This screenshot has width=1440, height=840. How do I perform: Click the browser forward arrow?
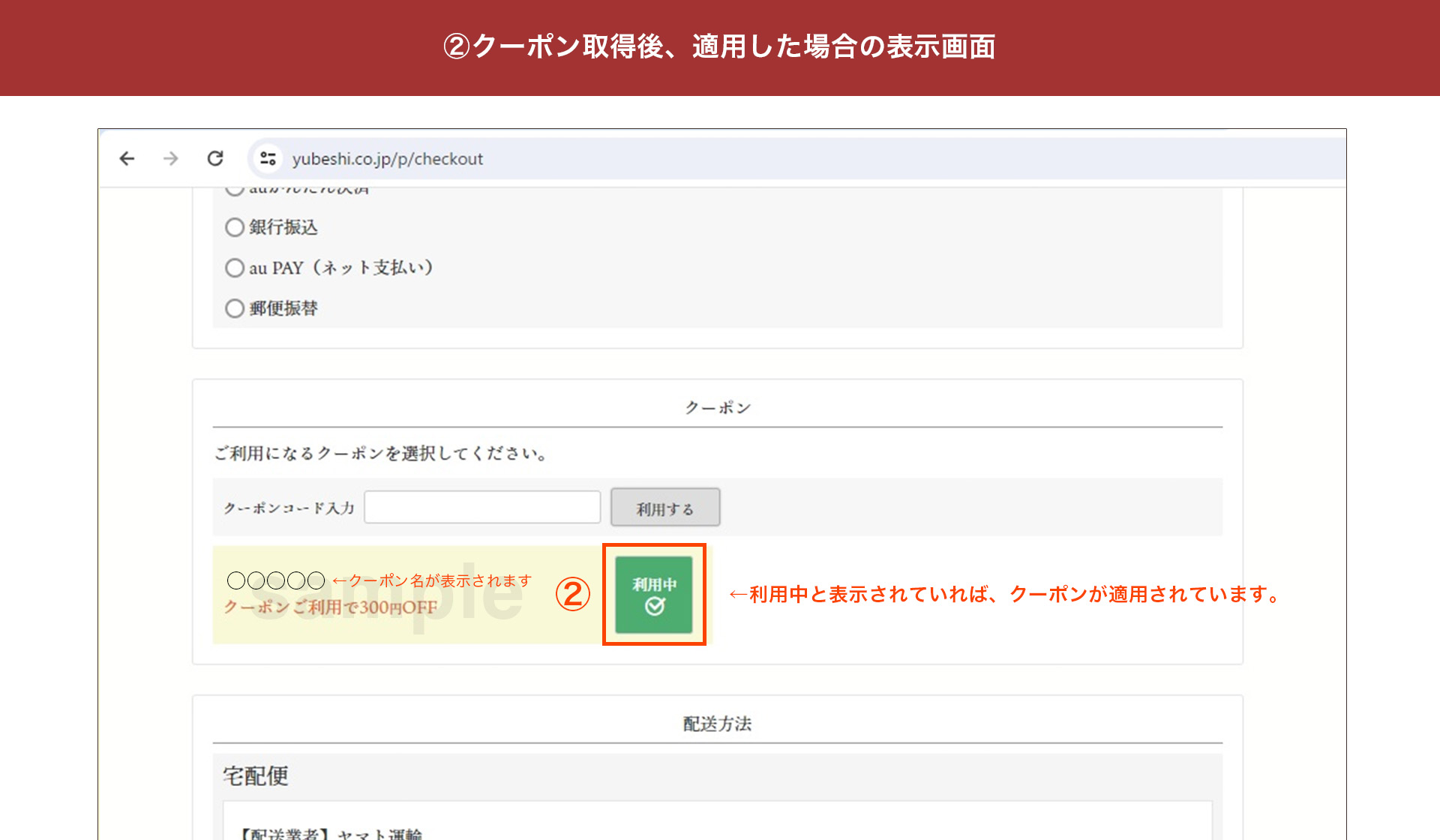click(171, 158)
